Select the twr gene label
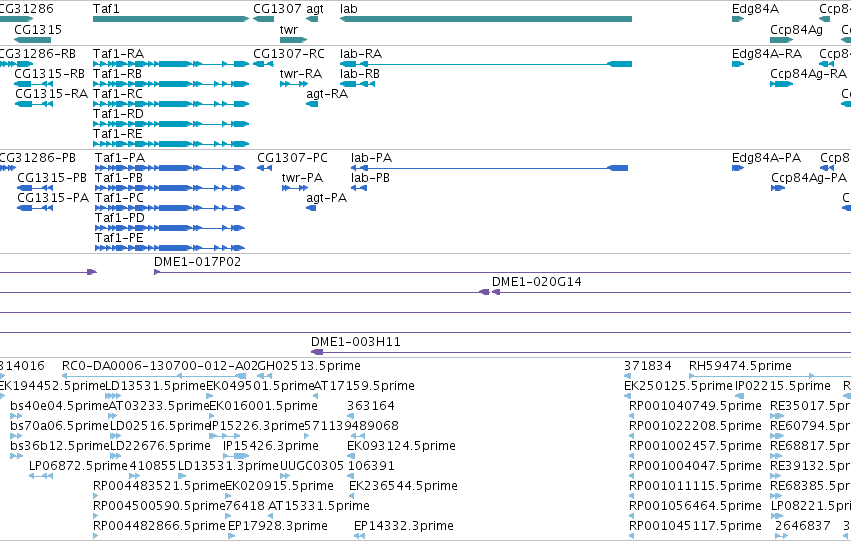Screen dimensions: 851x541 point(289,29)
